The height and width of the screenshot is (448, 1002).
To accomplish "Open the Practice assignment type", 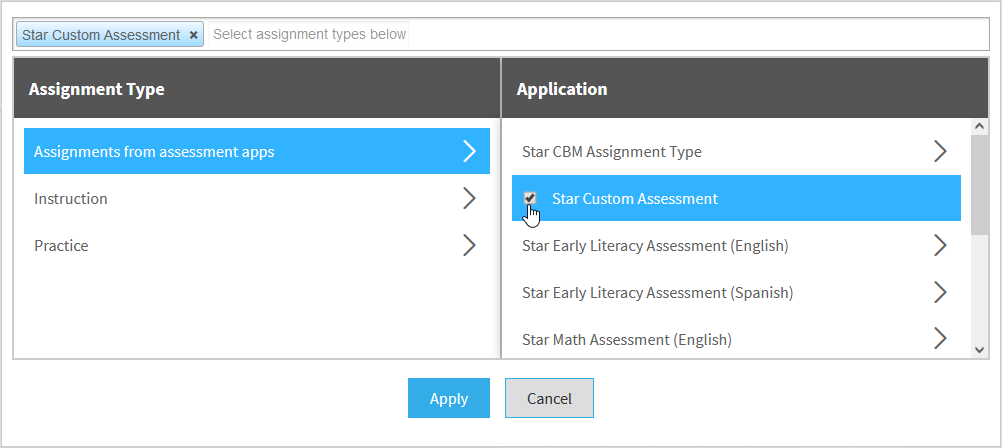I will [257, 245].
